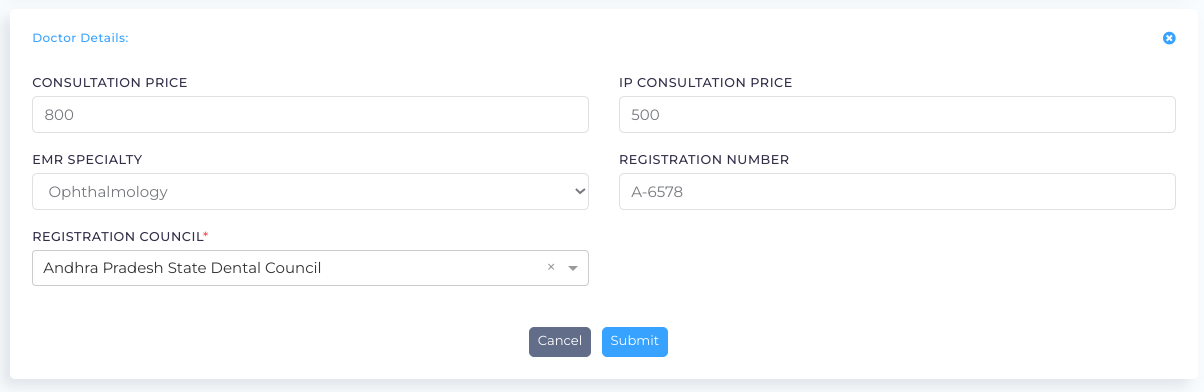Close the Doctor Details dialog
The width and height of the screenshot is (1204, 392).
pyautogui.click(x=1169, y=38)
